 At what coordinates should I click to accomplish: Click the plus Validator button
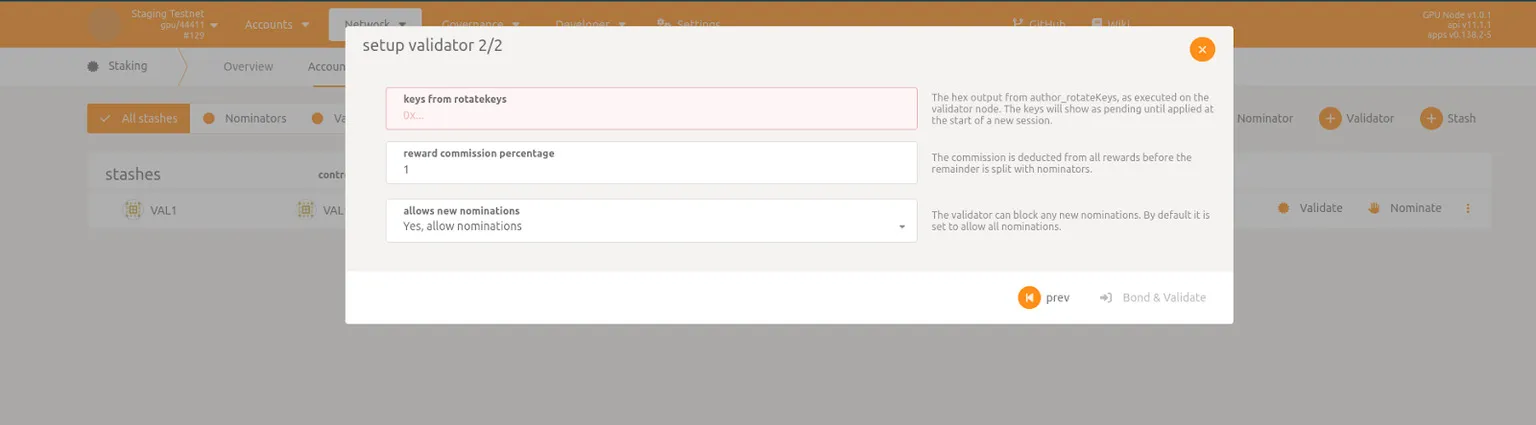[1357, 118]
